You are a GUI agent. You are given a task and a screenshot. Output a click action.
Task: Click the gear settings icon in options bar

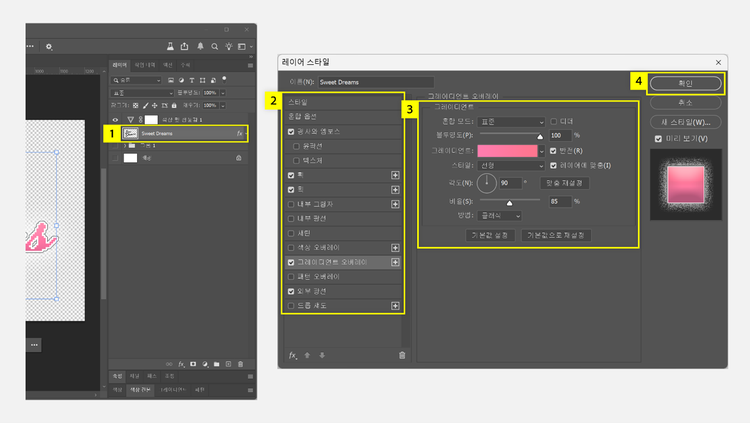(49, 46)
